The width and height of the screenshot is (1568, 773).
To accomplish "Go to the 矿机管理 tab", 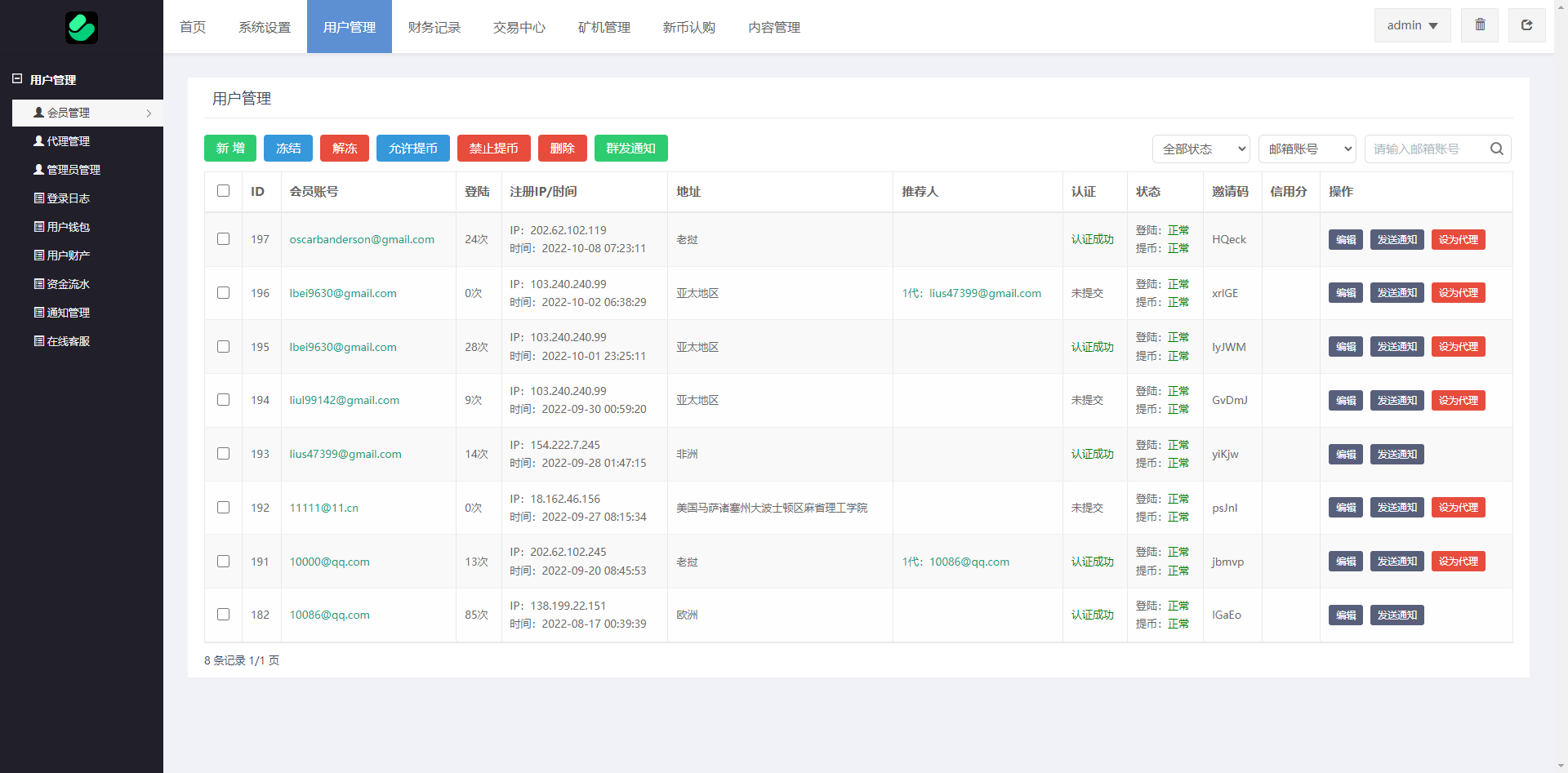I will click(604, 27).
